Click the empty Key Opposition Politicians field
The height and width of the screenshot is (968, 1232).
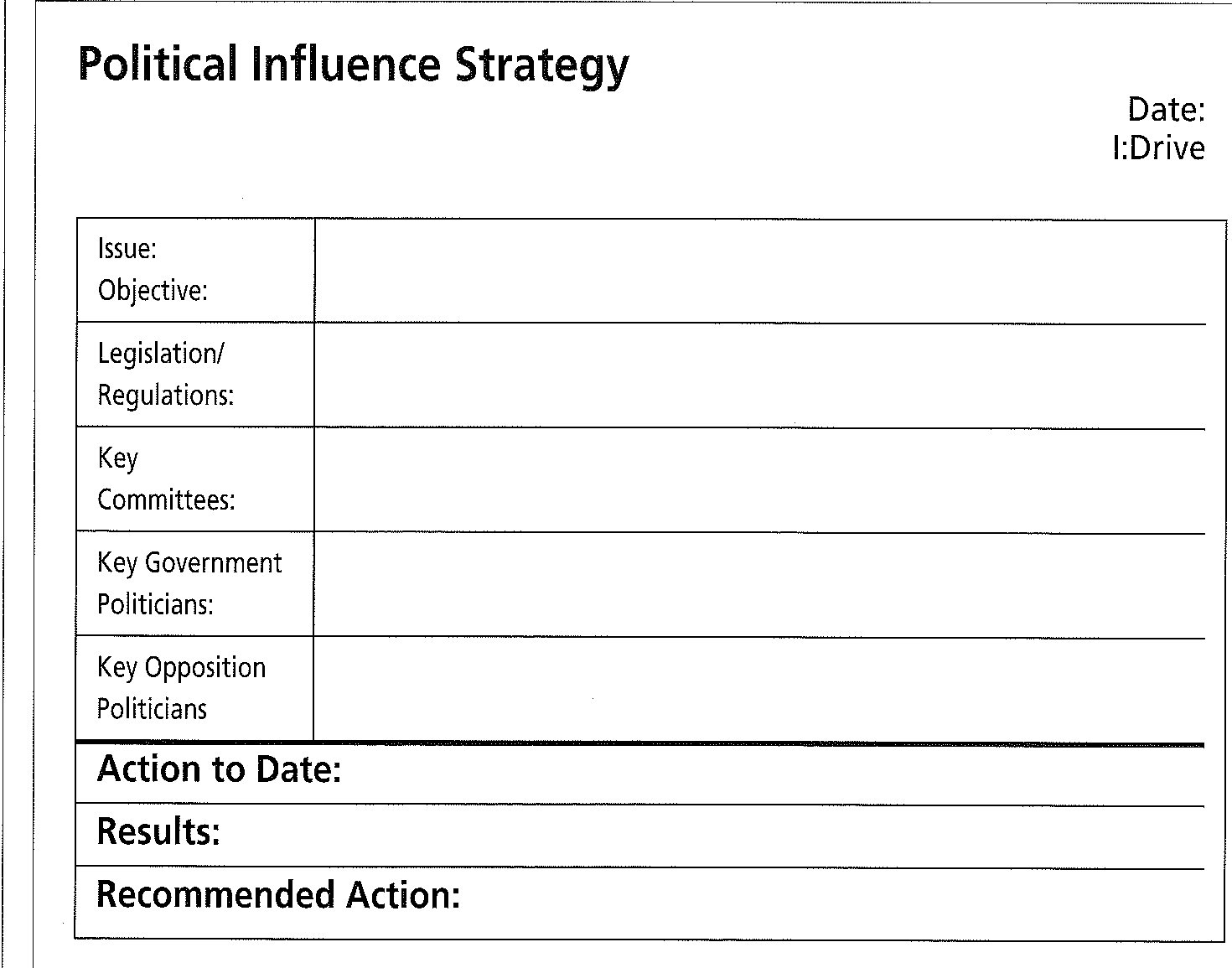(760, 690)
